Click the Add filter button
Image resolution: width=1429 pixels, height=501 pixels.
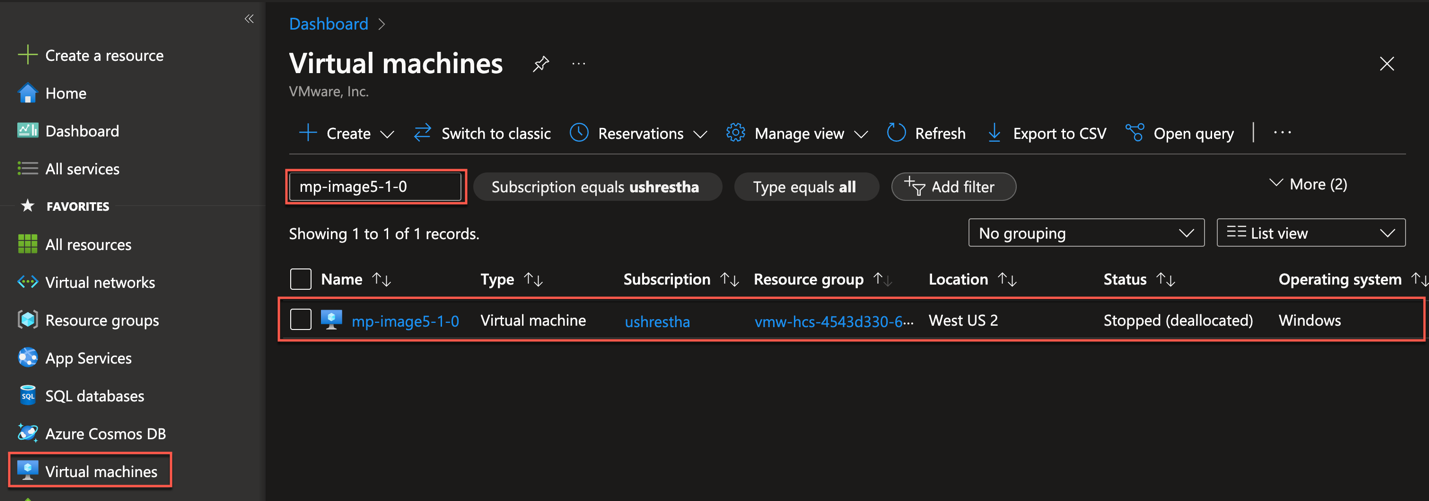click(x=953, y=187)
